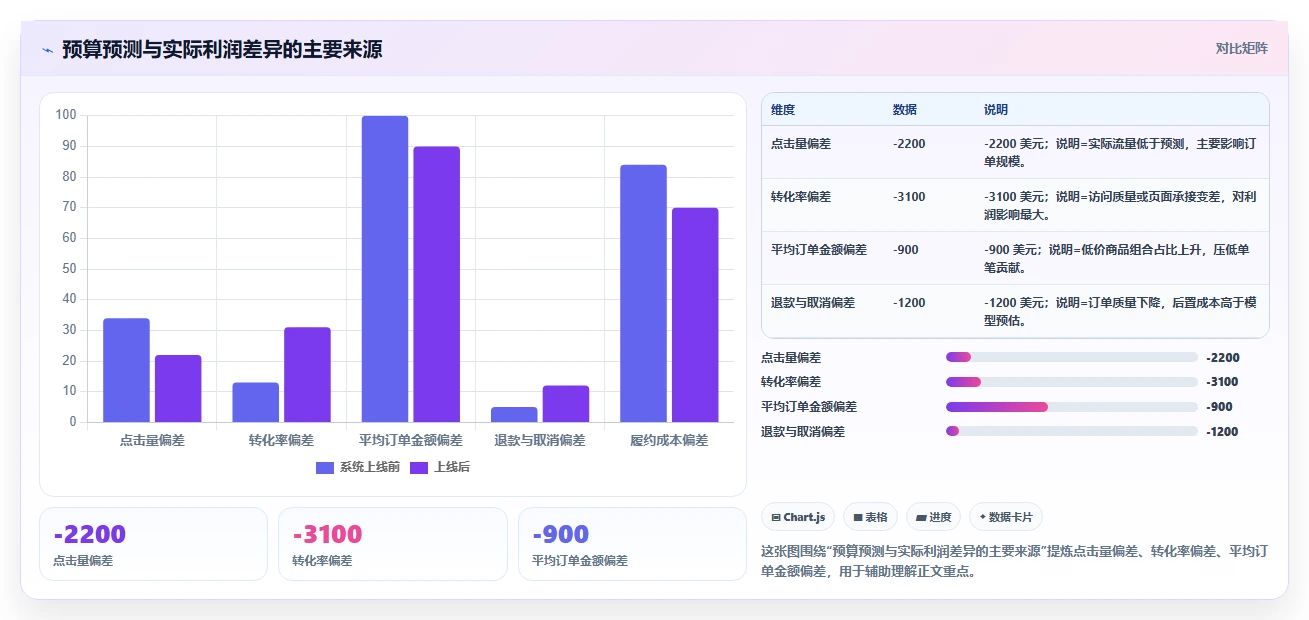Click the 系统上线前 bar for 平均订单金额偏差
1309x620 pixels.
tap(385, 269)
